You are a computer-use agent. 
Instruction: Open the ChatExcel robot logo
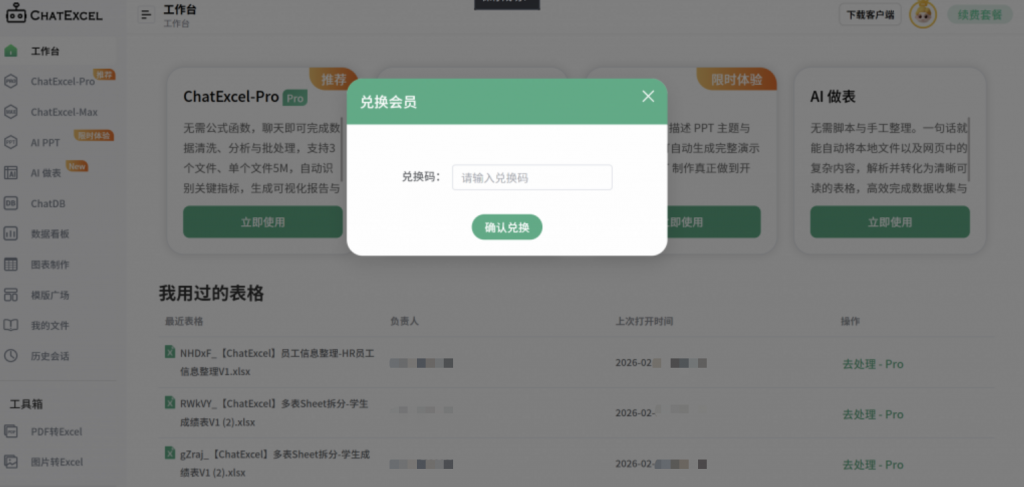coord(16,13)
